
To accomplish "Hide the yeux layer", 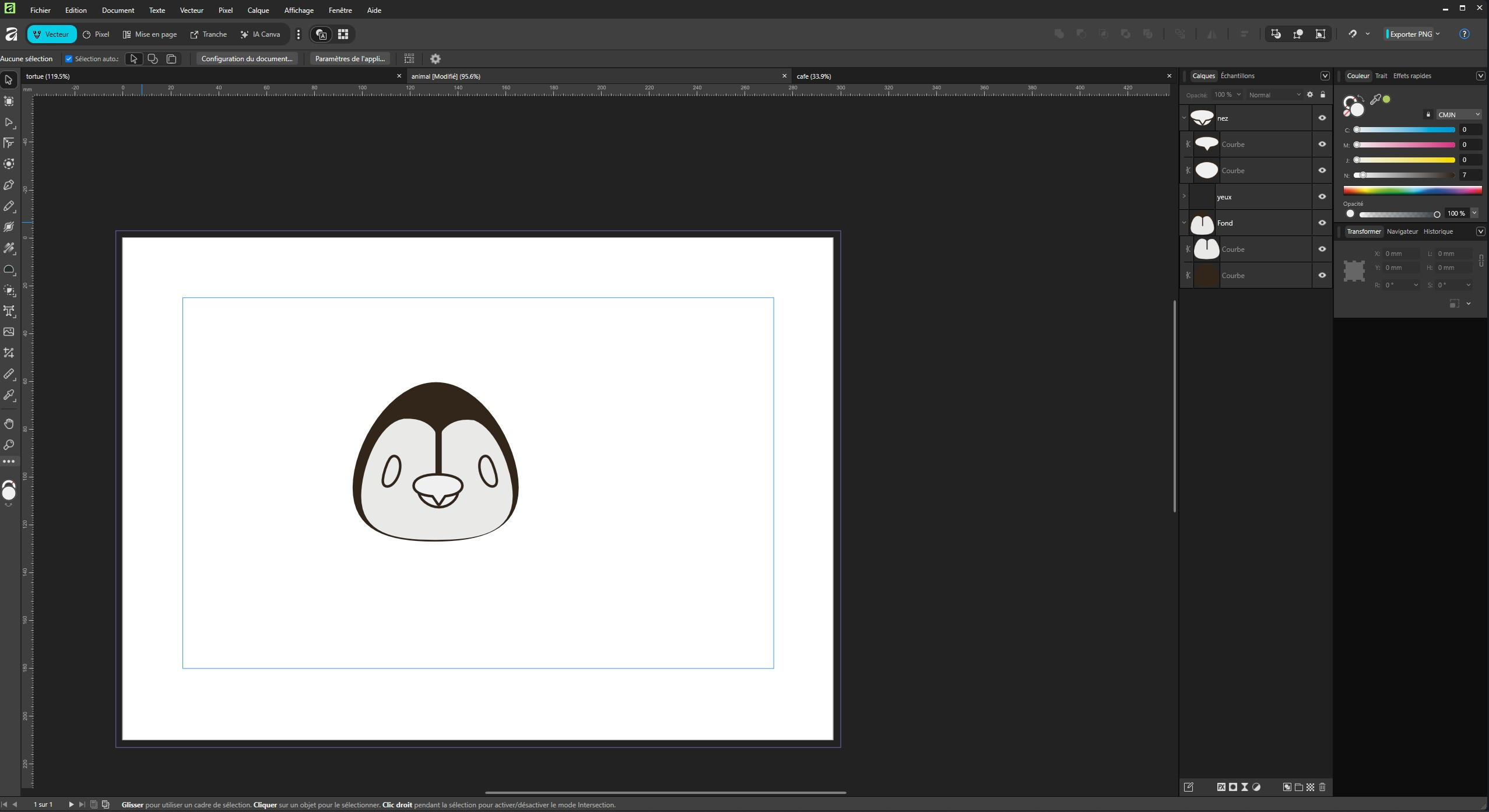I will click(x=1322, y=197).
